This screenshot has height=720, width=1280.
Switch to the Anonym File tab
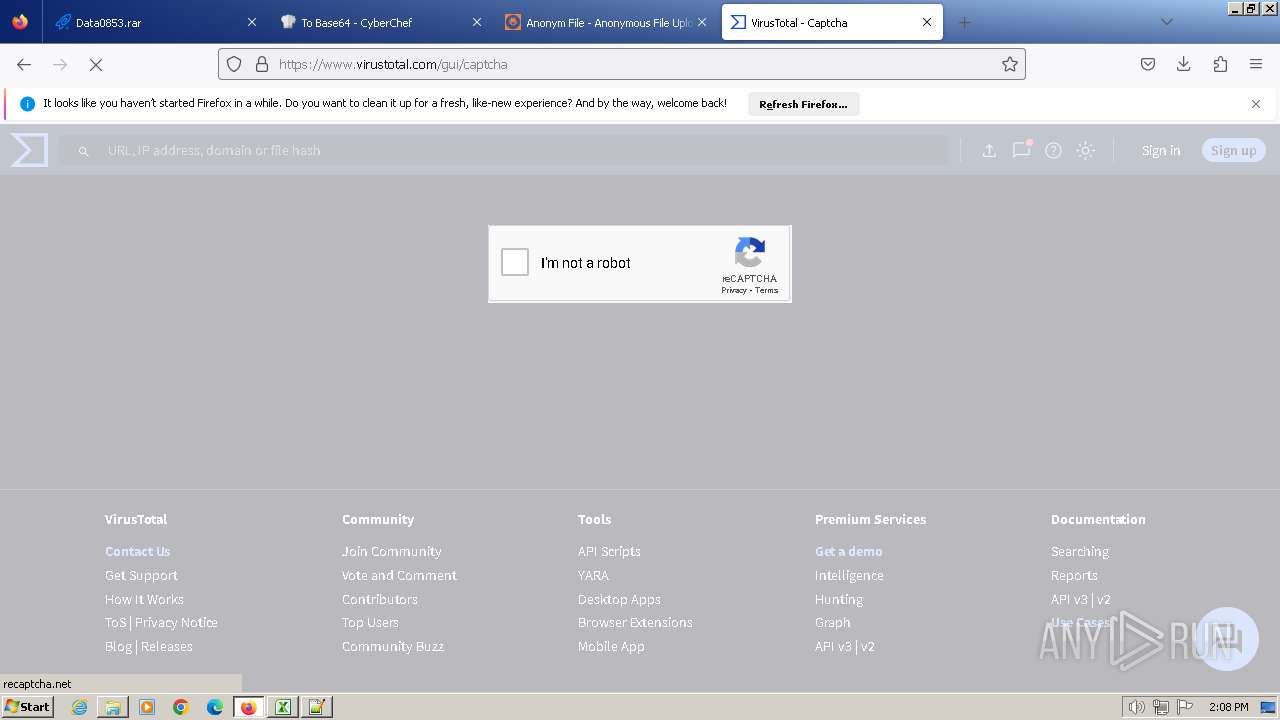(605, 22)
